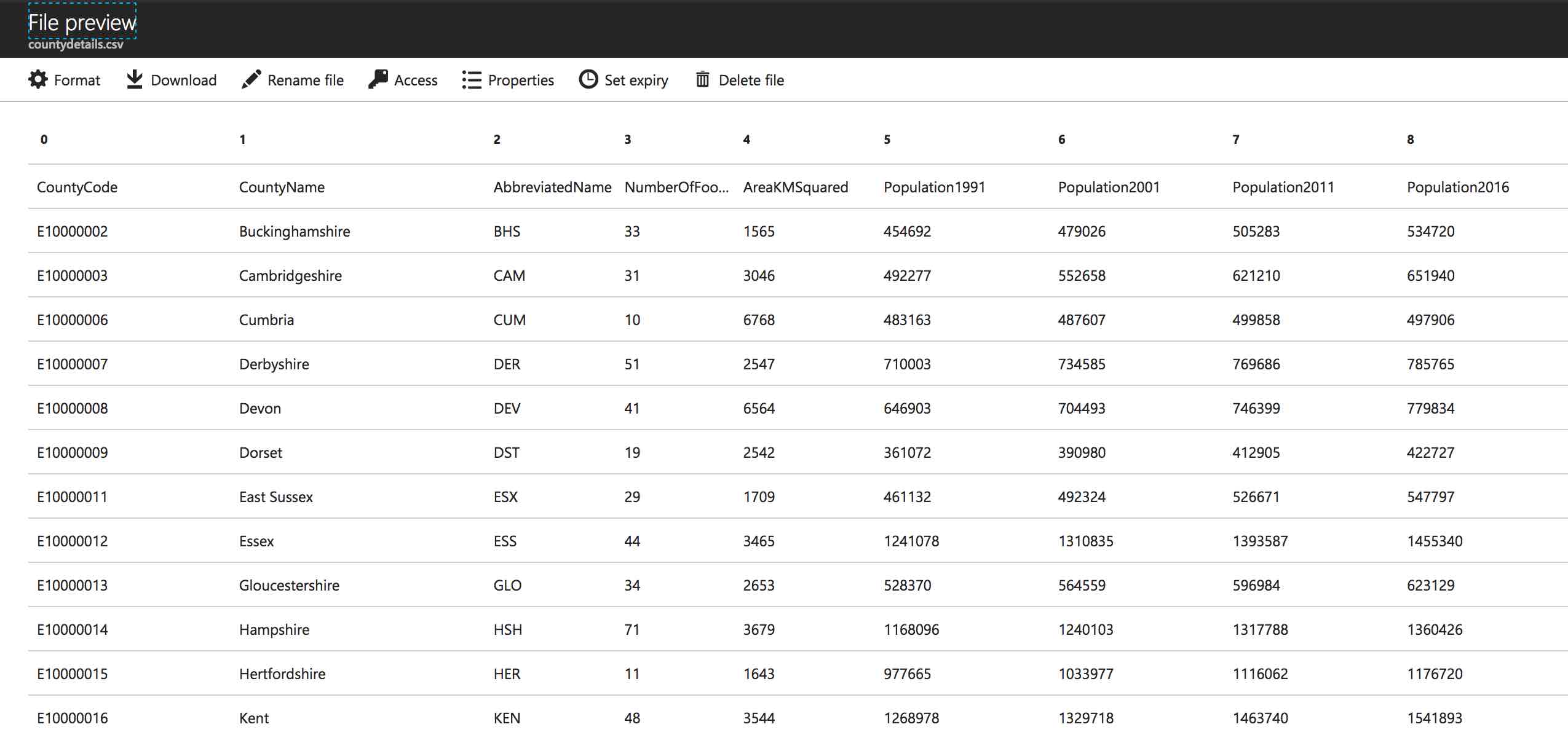This screenshot has width=1568, height=735.
Task: Click column index 5 header
Action: click(x=887, y=140)
